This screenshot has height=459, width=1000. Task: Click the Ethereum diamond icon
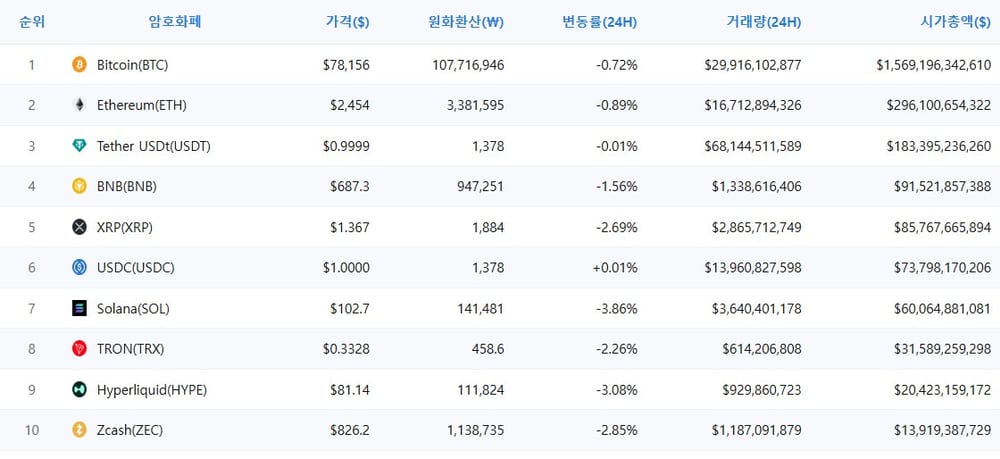[x=79, y=105]
